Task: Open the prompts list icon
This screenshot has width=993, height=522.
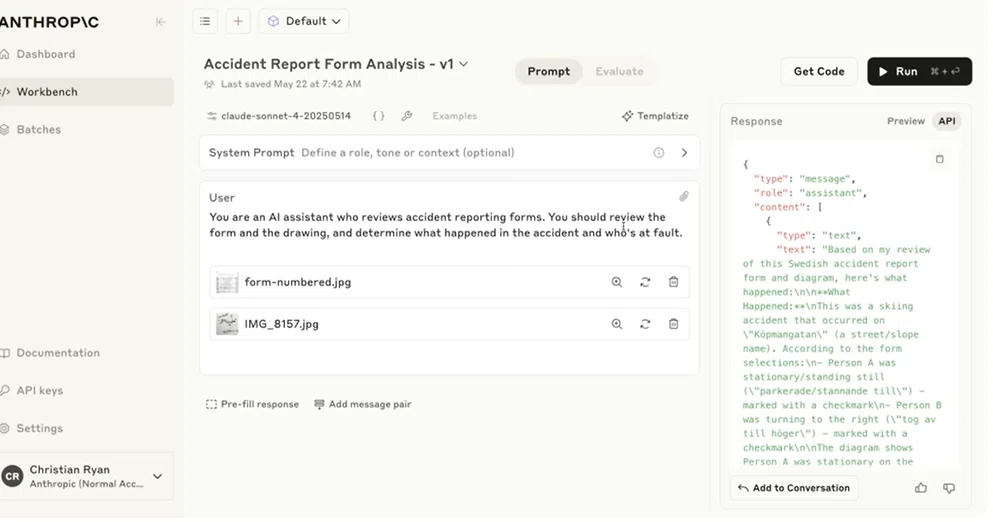Action: (x=205, y=21)
